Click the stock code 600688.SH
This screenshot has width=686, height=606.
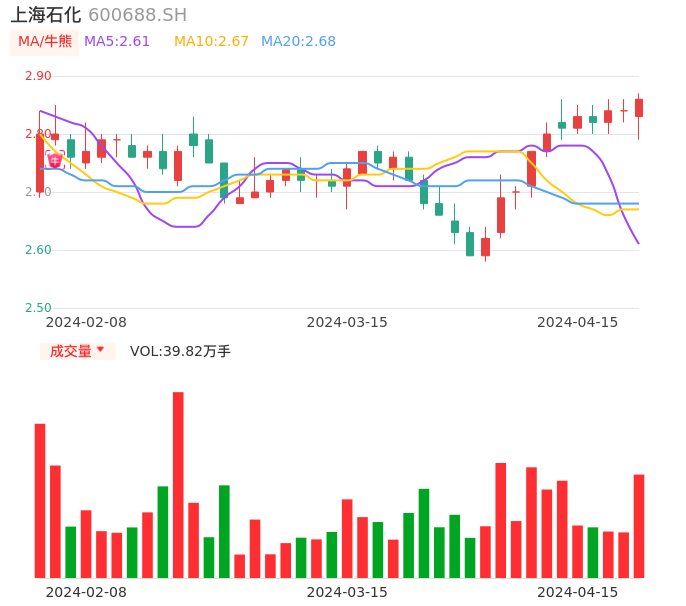coord(137,15)
